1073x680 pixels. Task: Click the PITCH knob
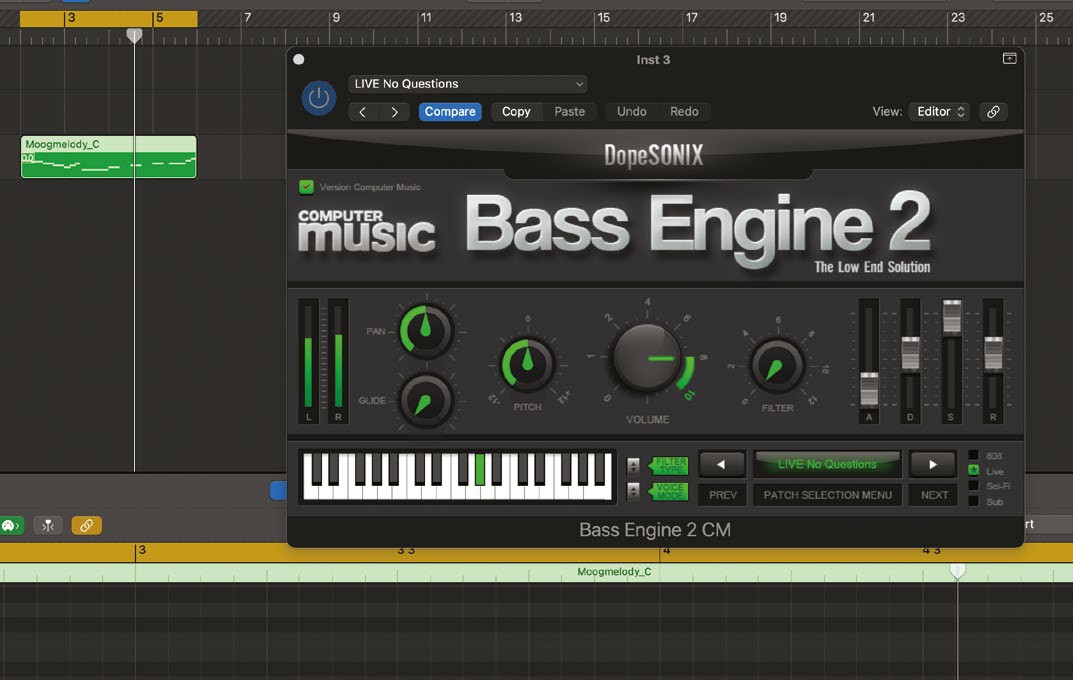527,364
